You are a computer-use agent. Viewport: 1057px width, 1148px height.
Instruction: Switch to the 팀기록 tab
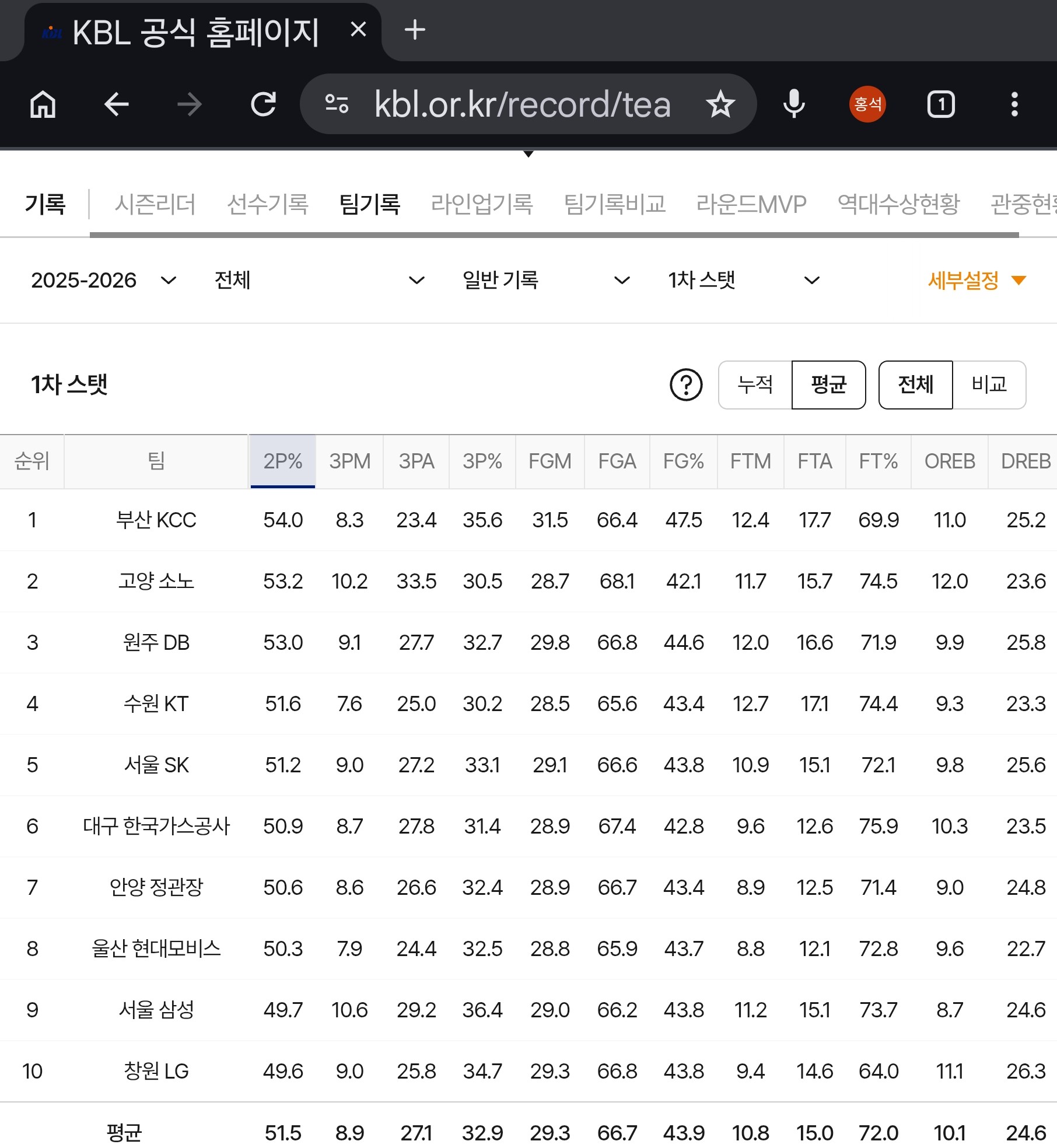pos(370,204)
